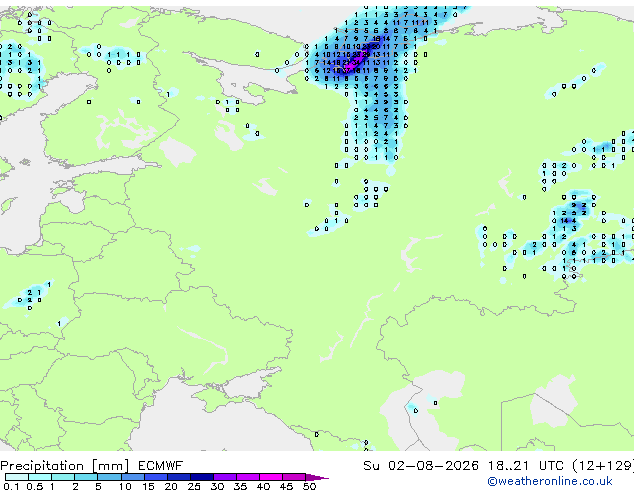Image resolution: width=634 pixels, height=490 pixels.
Task: Click the 35–40 mm legend swatch
Action: [248, 477]
